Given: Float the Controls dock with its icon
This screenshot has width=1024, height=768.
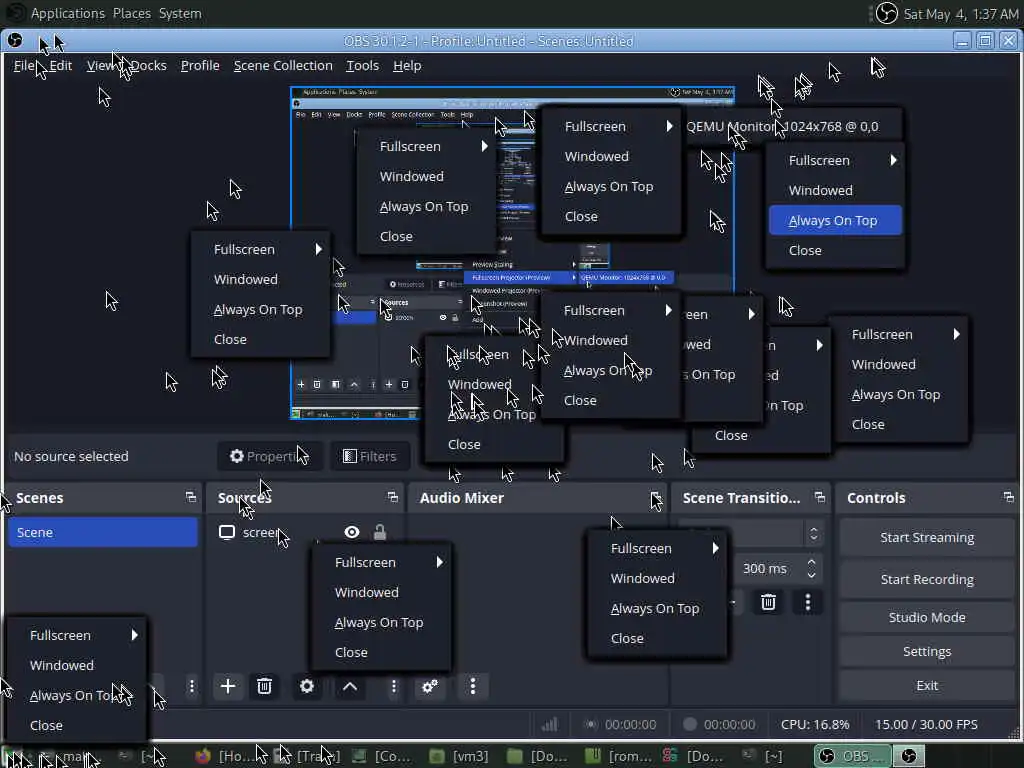Looking at the screenshot, I should [1008, 497].
